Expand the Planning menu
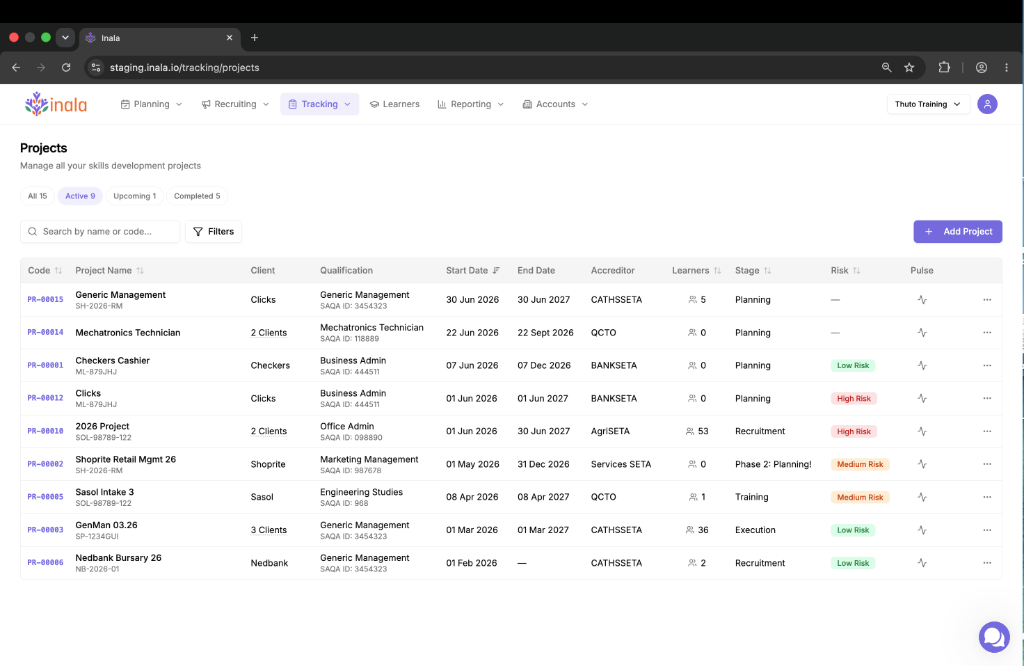Screen dimensions: 1024x666 152,104
